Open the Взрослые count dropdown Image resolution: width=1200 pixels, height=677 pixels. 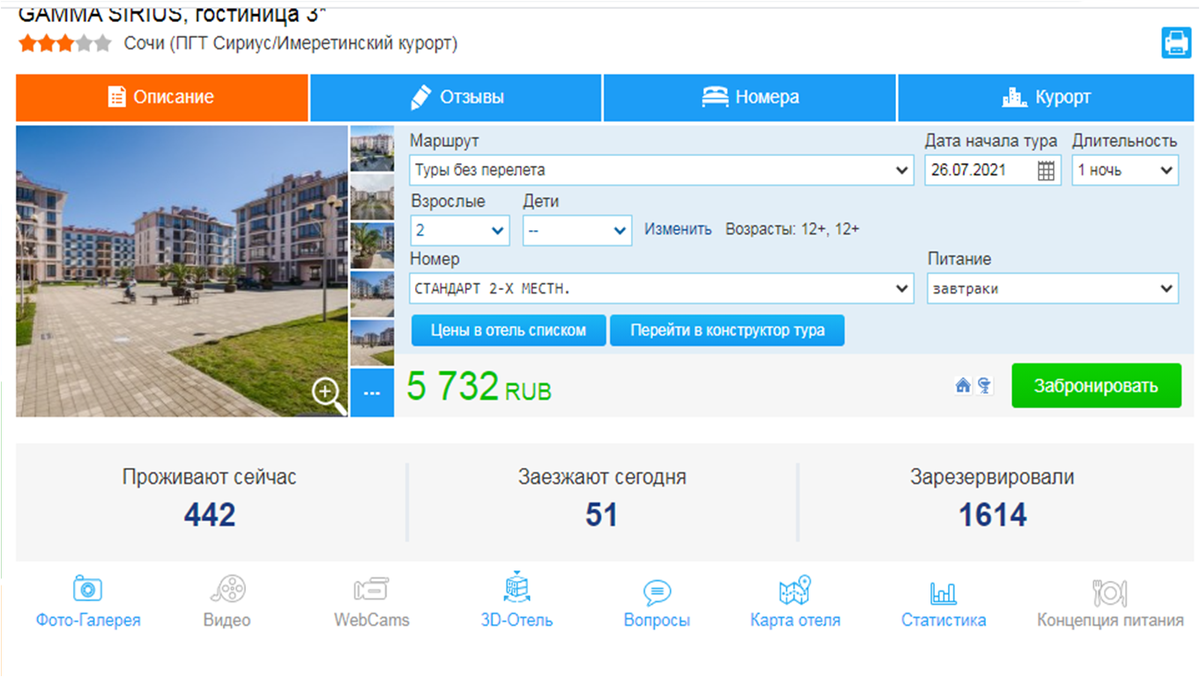pyautogui.click(x=460, y=230)
